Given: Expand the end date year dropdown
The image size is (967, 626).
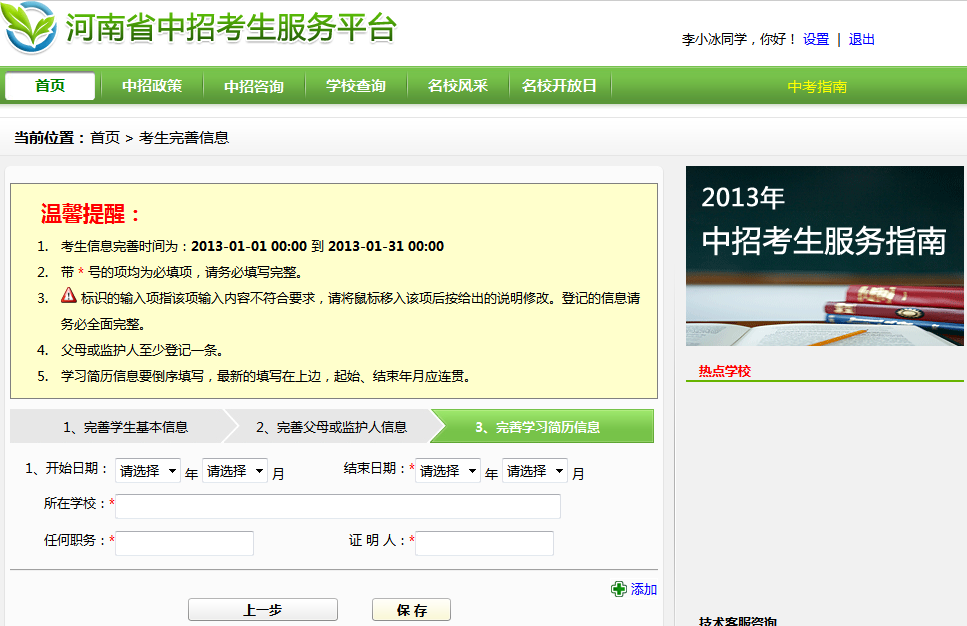Looking at the screenshot, I should tap(448, 471).
